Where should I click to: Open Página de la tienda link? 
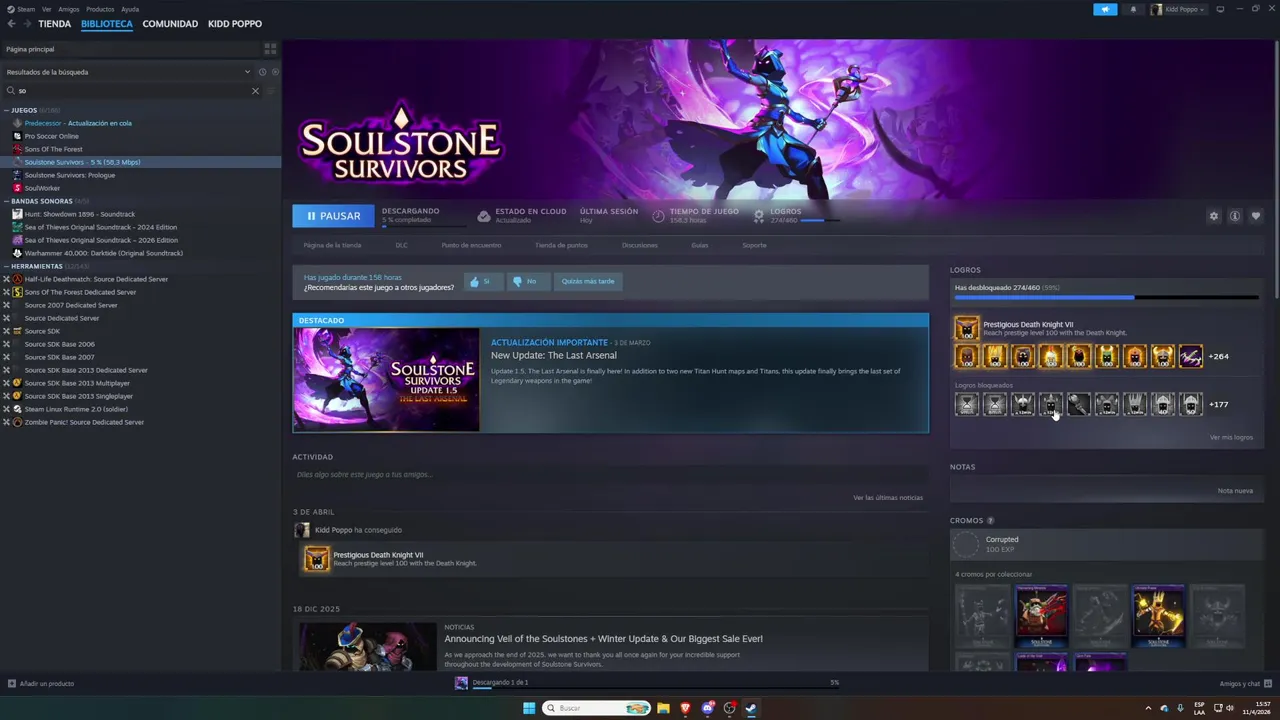coord(332,245)
